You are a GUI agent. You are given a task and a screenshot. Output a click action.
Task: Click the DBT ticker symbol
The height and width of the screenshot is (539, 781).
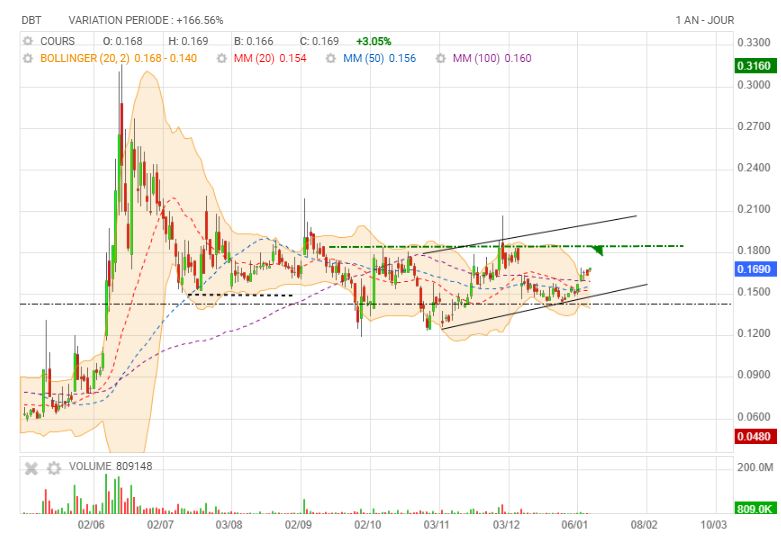point(31,20)
